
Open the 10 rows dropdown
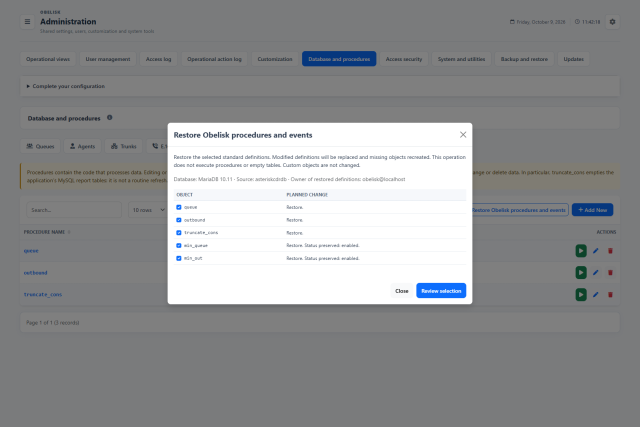148,210
